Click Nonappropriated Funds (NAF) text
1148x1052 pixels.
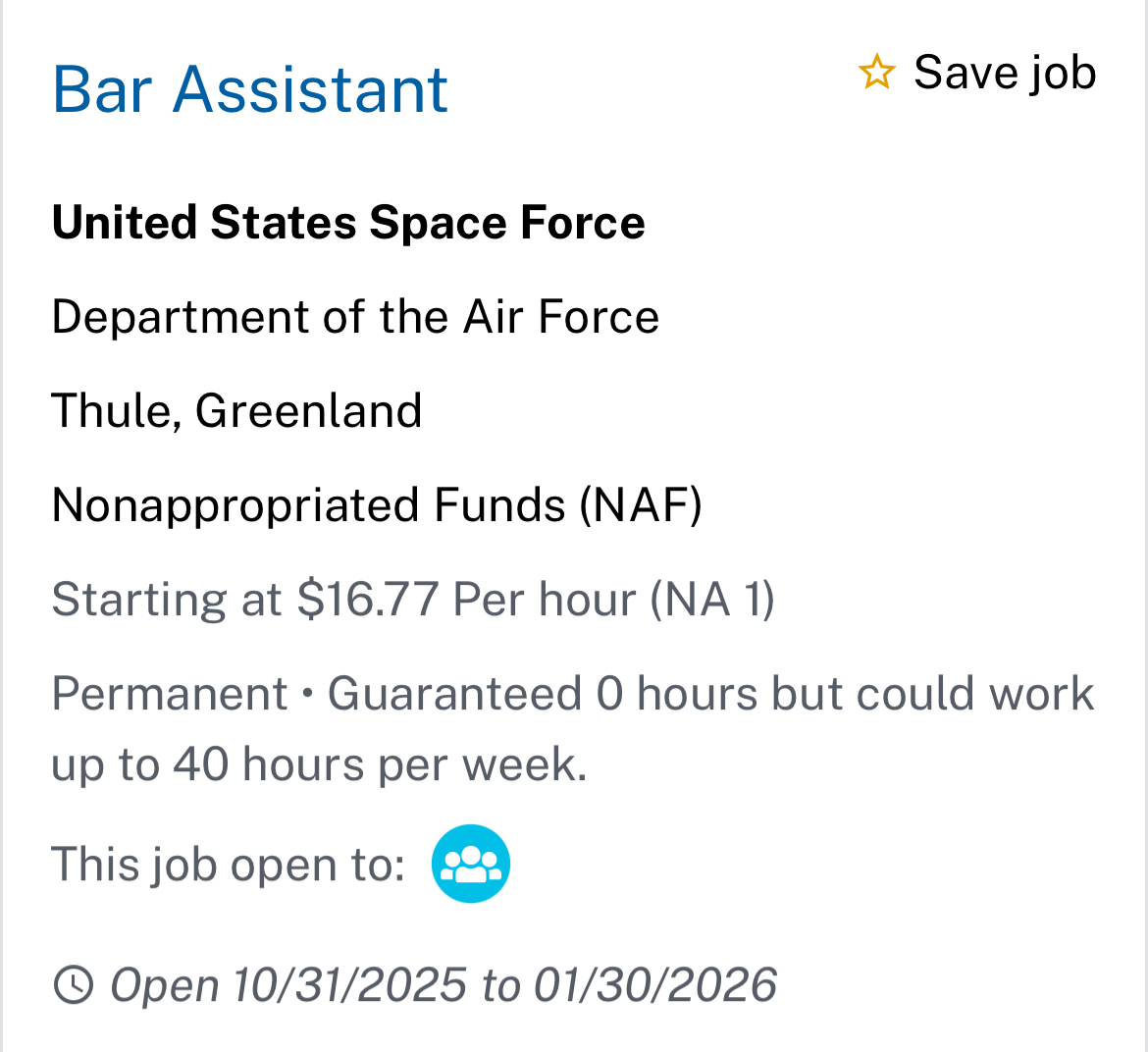[x=377, y=505]
